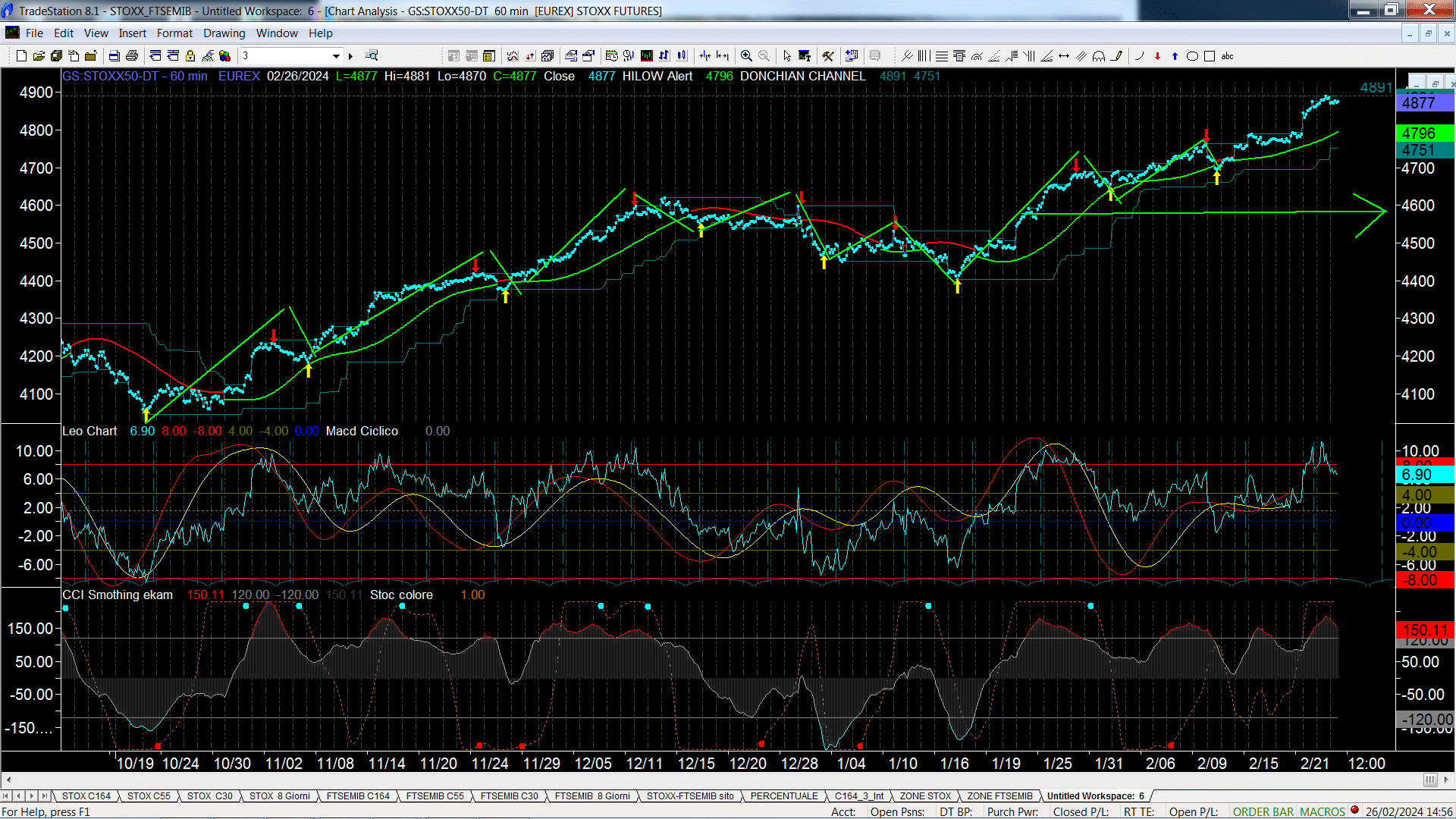Select the blue up arrow drawing tool

[1175, 56]
